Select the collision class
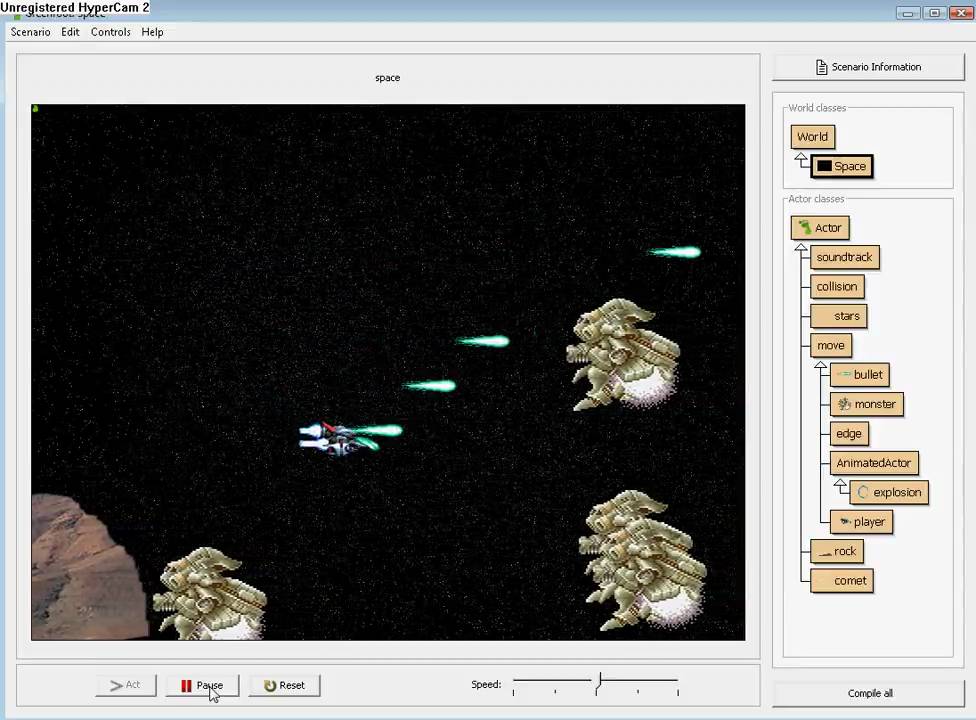The height and width of the screenshot is (720, 976). 837,286
